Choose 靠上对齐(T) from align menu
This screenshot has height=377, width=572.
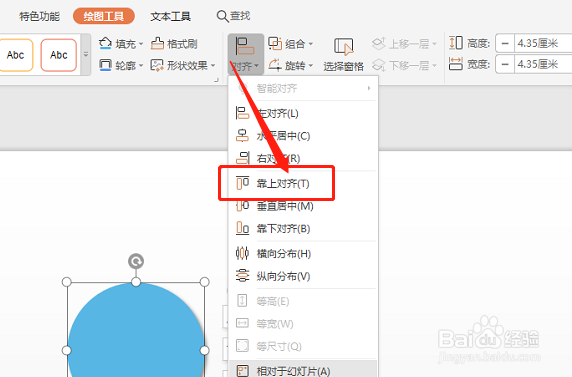tap(304, 183)
